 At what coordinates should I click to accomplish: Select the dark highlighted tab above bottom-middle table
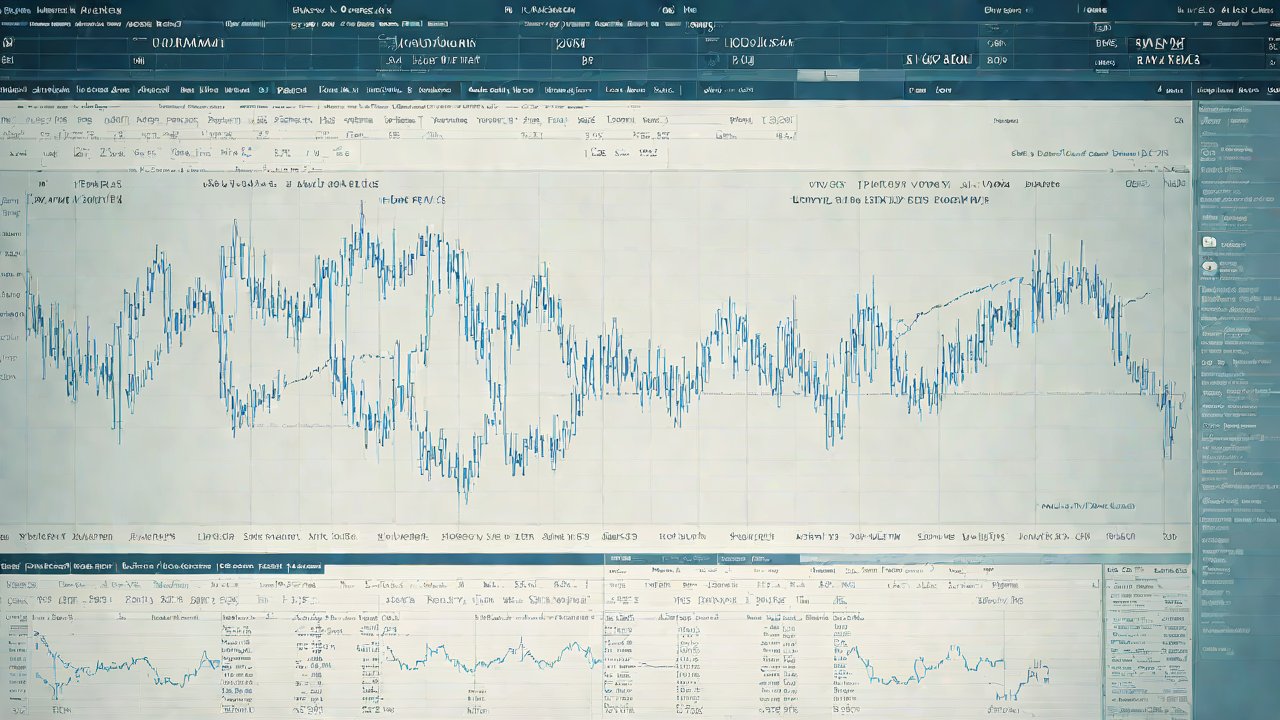[x=700, y=558]
